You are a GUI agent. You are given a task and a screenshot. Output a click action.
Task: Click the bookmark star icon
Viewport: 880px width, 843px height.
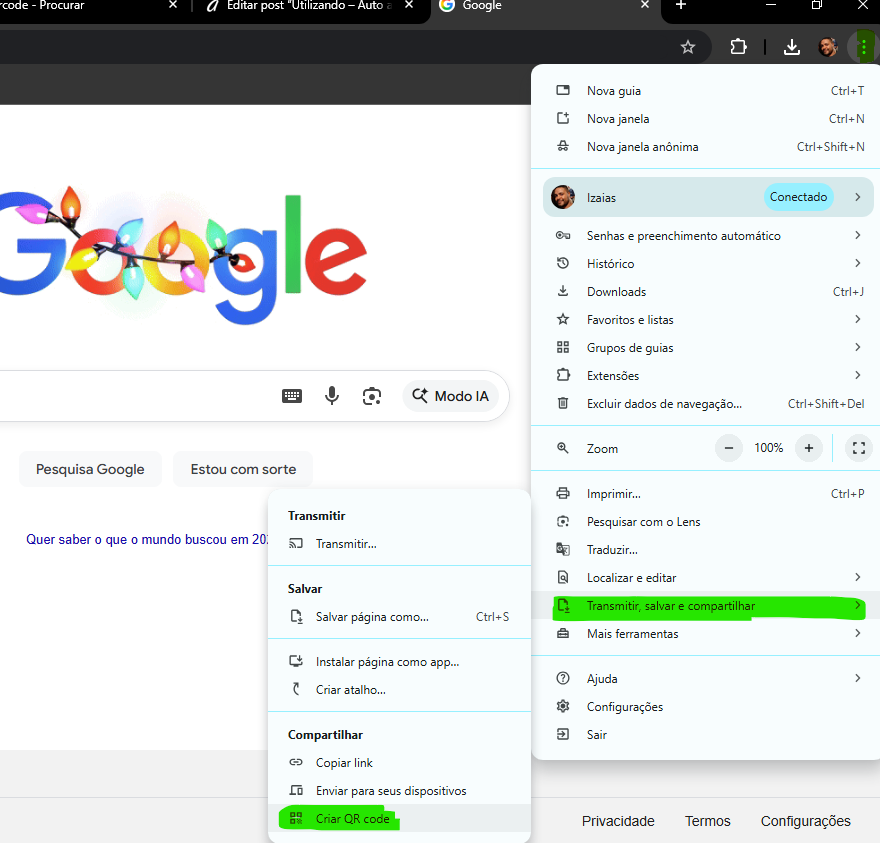688,47
